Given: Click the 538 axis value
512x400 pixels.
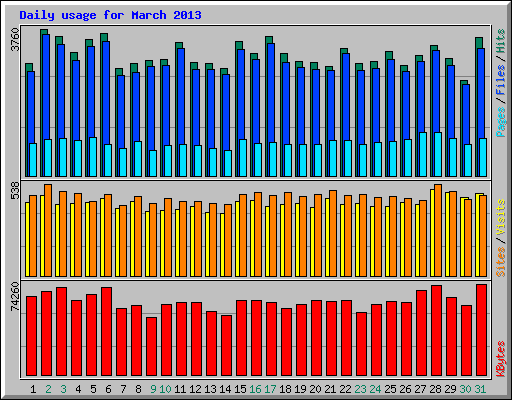Looking at the screenshot, I should click(x=15, y=190).
